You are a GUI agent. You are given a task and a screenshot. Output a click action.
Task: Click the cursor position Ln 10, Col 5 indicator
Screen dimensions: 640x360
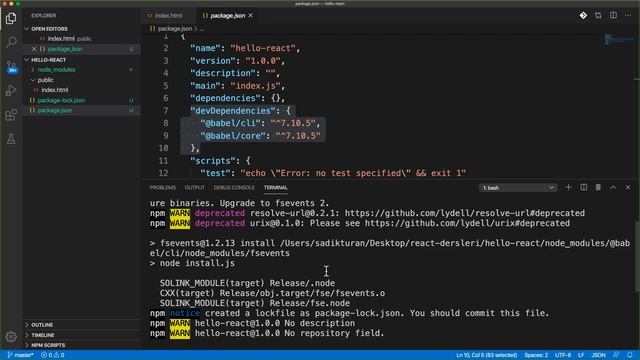coord(487,355)
